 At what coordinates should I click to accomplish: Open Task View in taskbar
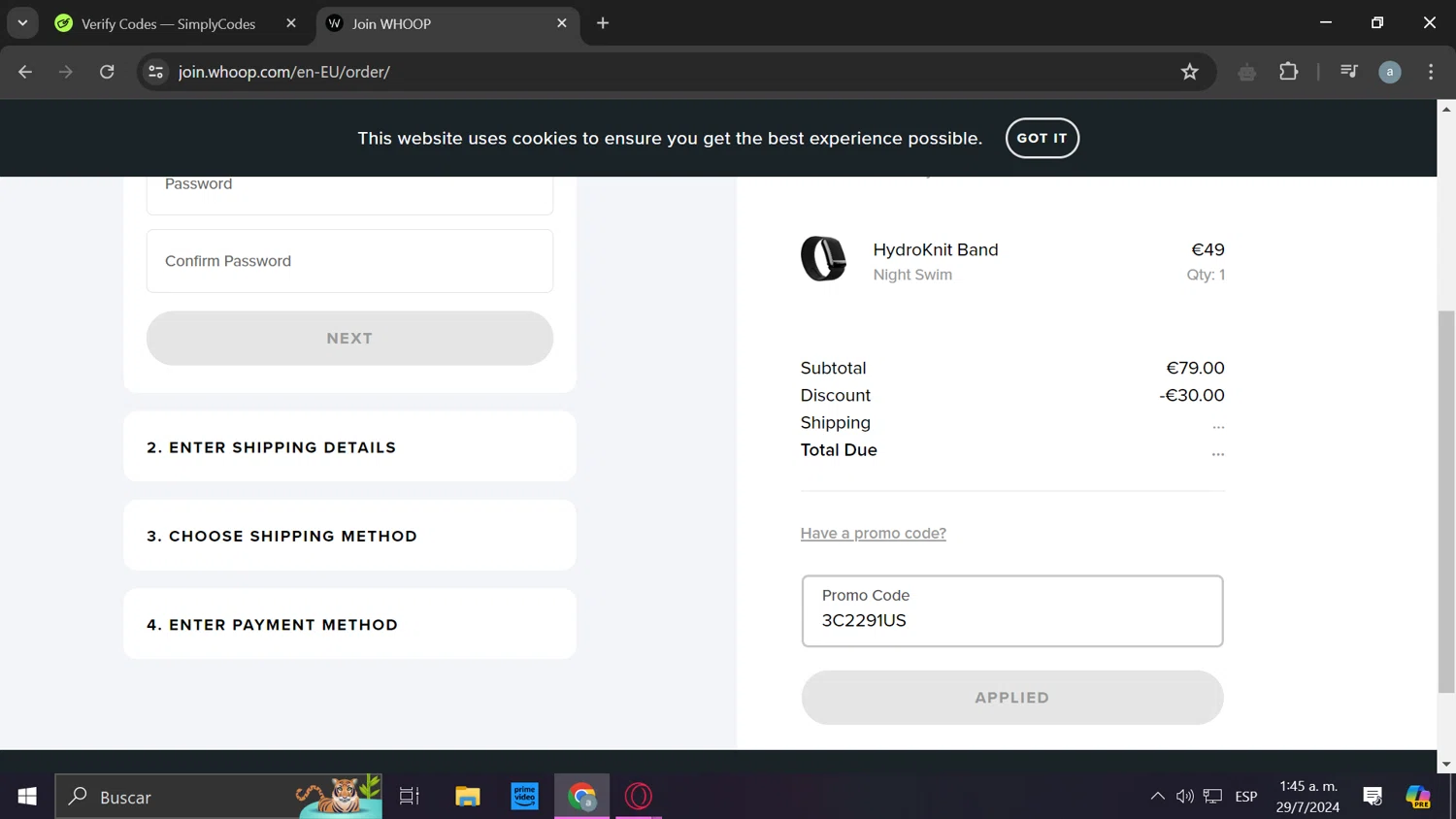click(x=410, y=797)
